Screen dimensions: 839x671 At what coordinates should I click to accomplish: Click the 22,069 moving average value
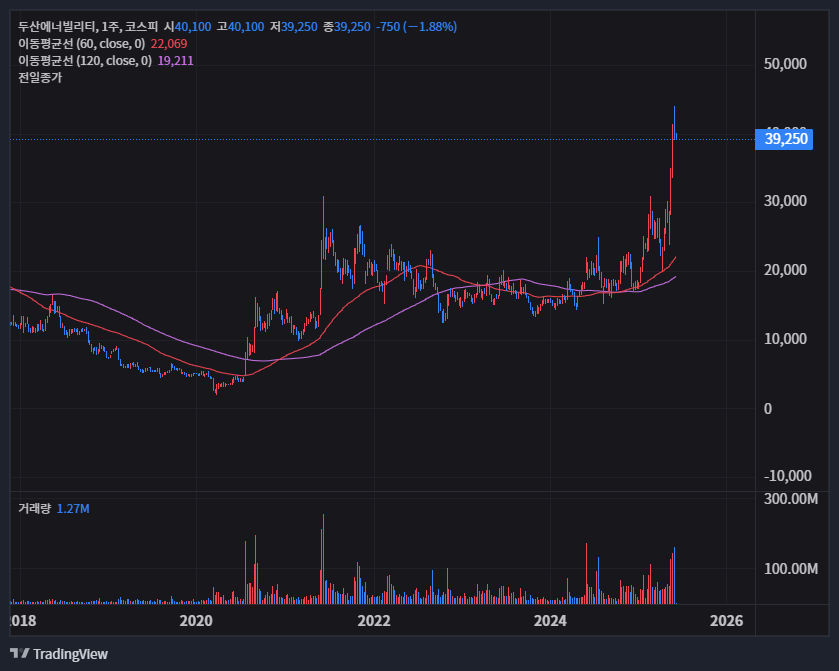point(169,44)
